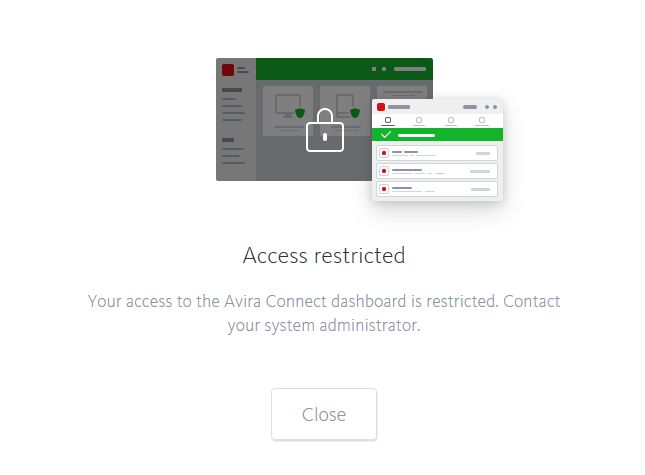Click the Contact your system administrator message
Viewport: 645px width, 475px height.
click(x=324, y=313)
